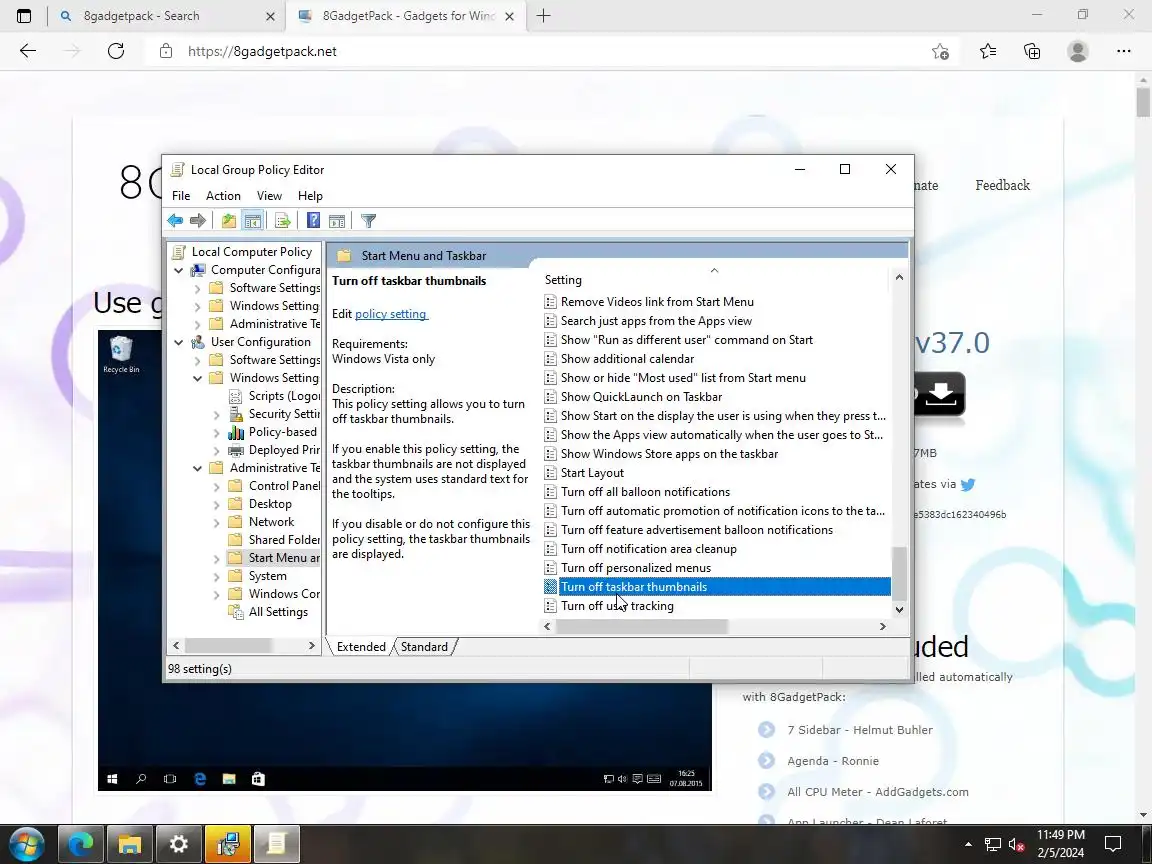Click the browser Refresh icon
1152x864 pixels.
116,51
